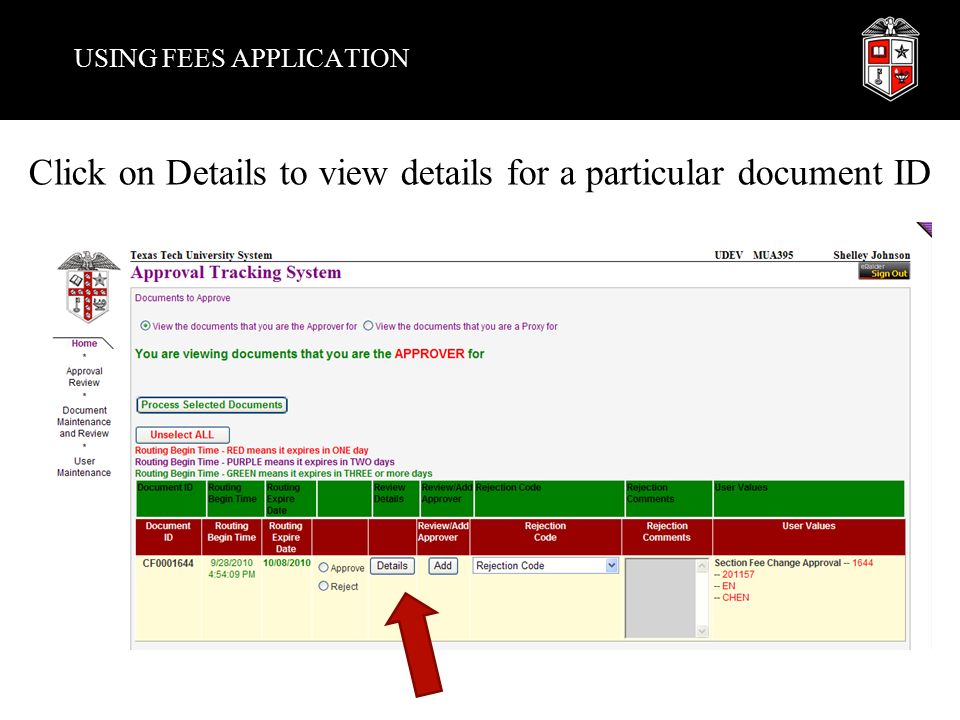The image size is (960, 720).
Task: Click the Texas Tech shield logo in header
Action: pyautogui.click(x=890, y=59)
